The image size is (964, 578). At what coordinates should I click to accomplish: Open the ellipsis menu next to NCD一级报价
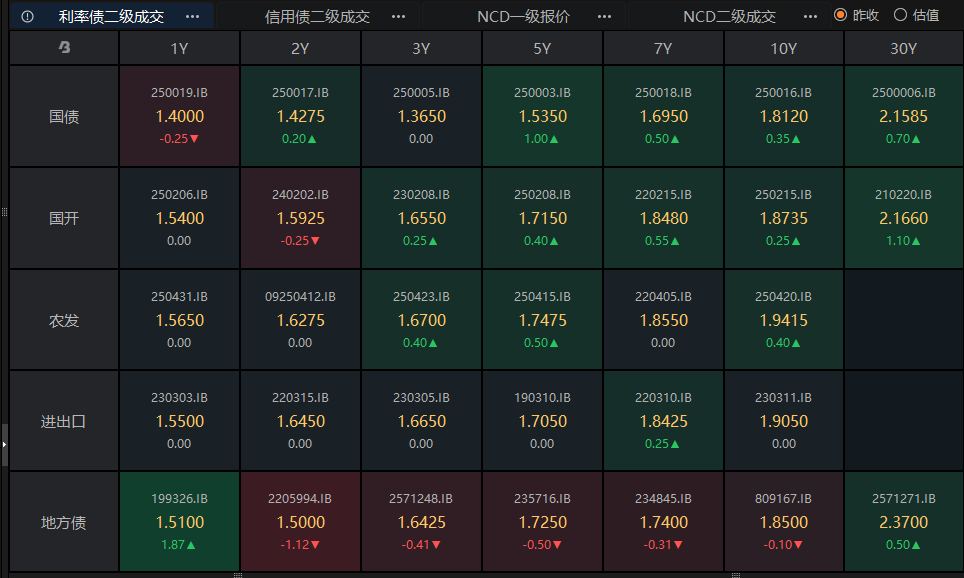604,16
